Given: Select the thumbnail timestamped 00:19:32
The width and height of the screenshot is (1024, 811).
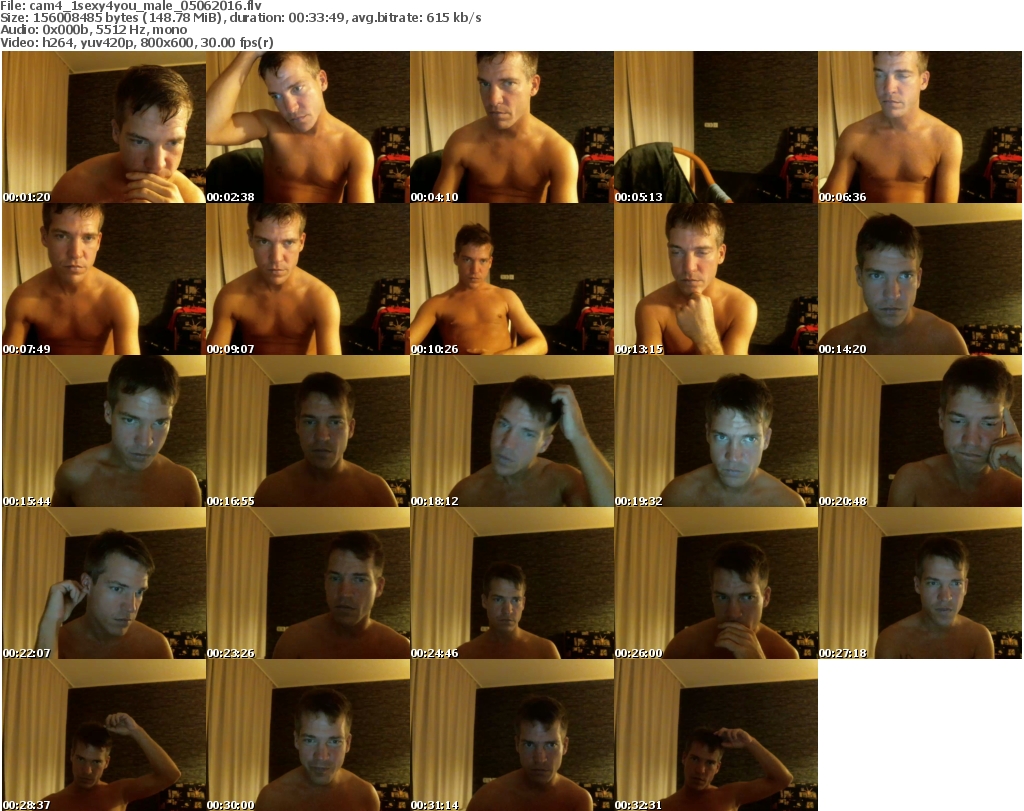Looking at the screenshot, I should [x=716, y=431].
